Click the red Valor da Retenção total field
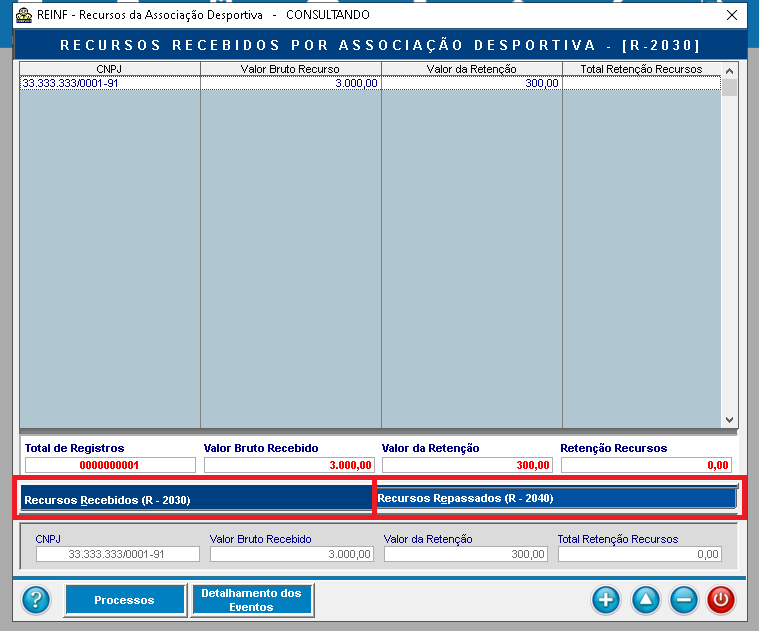Viewport: 759px width, 631px height. click(x=467, y=465)
